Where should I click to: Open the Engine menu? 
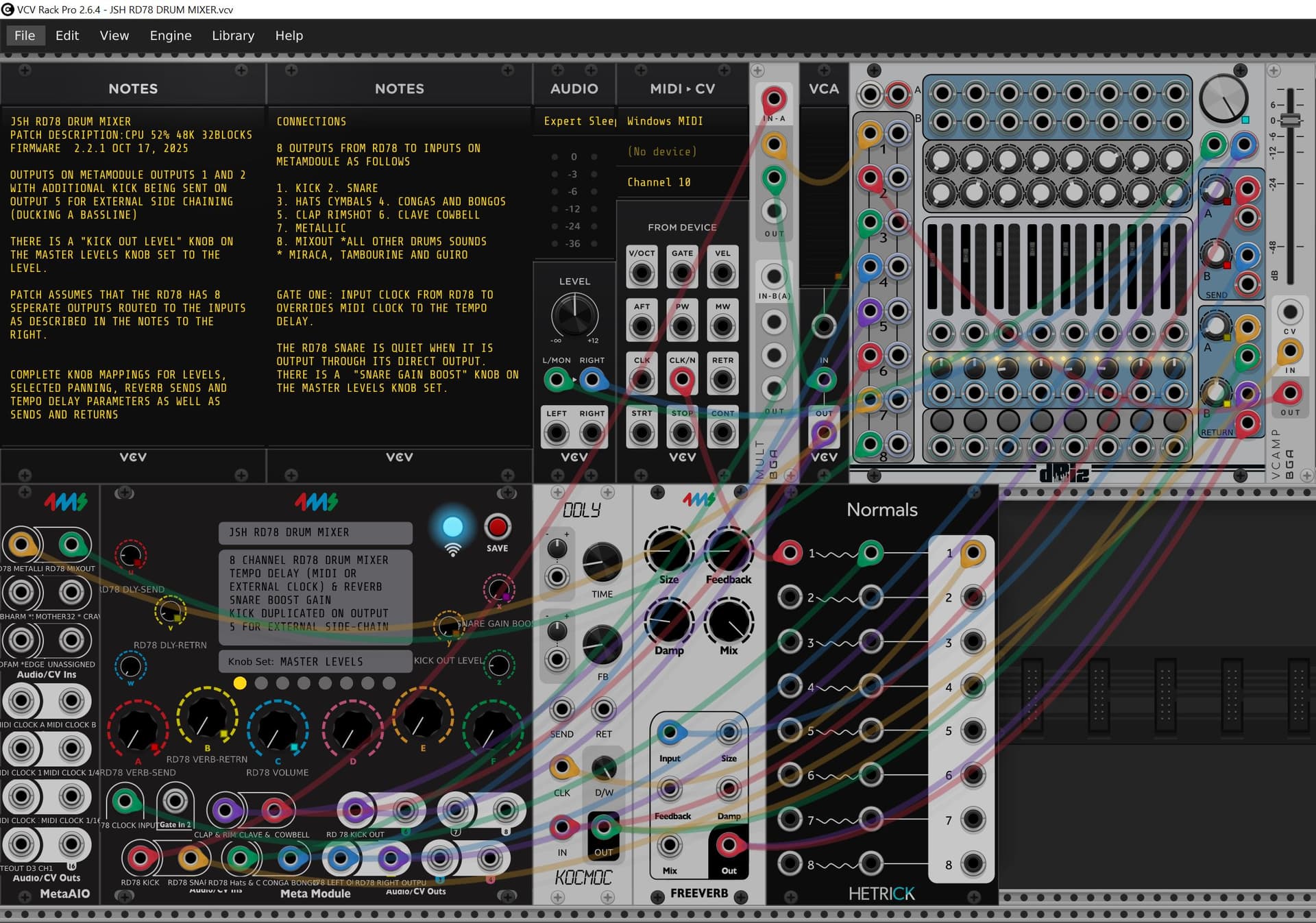171,36
